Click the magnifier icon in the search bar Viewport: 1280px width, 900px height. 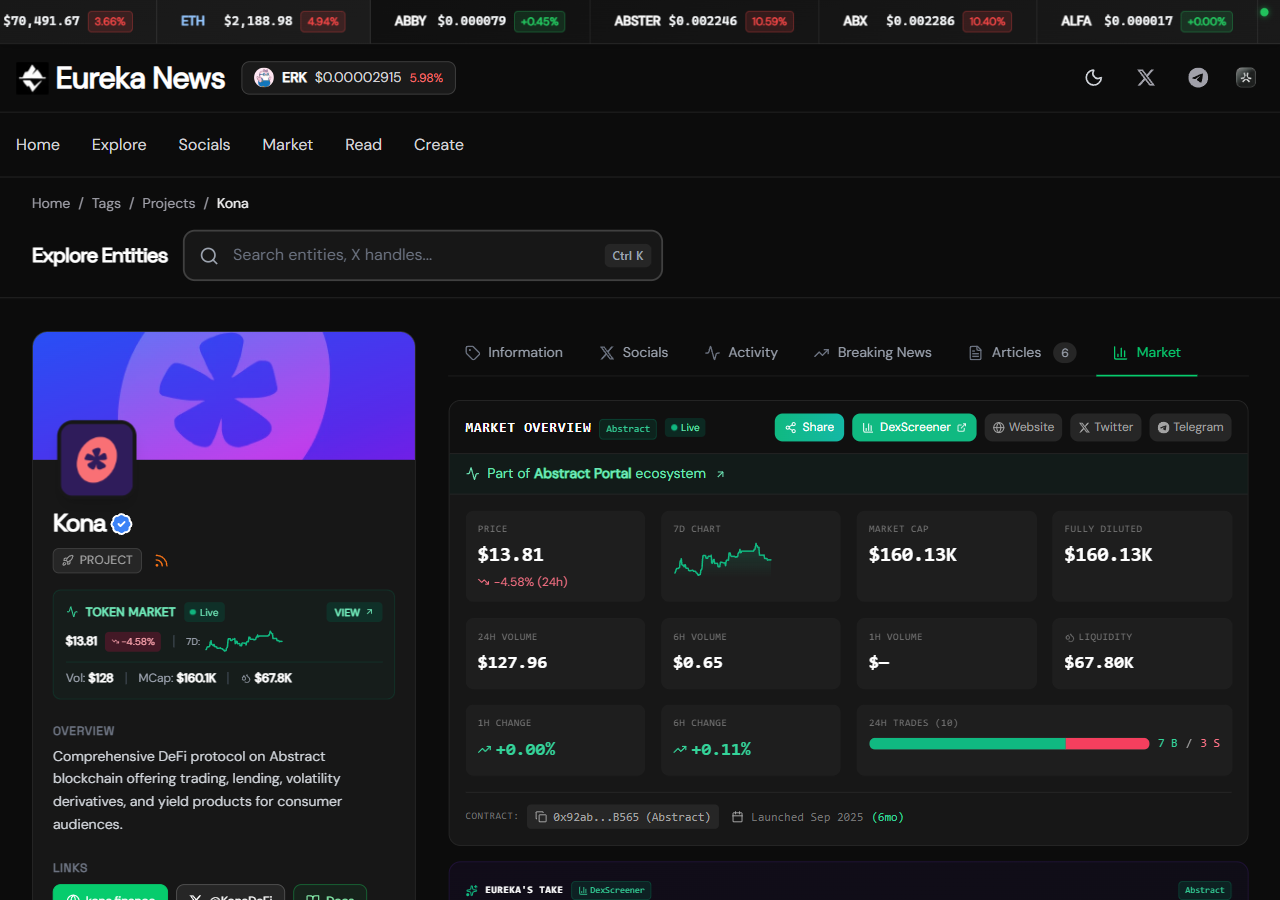coord(209,255)
